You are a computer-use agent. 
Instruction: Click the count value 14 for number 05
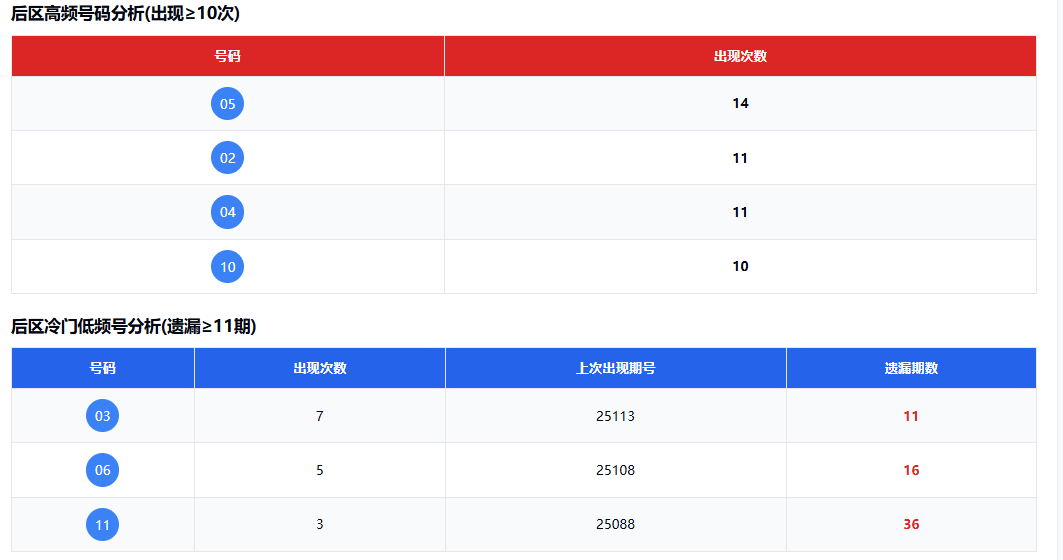click(x=740, y=104)
